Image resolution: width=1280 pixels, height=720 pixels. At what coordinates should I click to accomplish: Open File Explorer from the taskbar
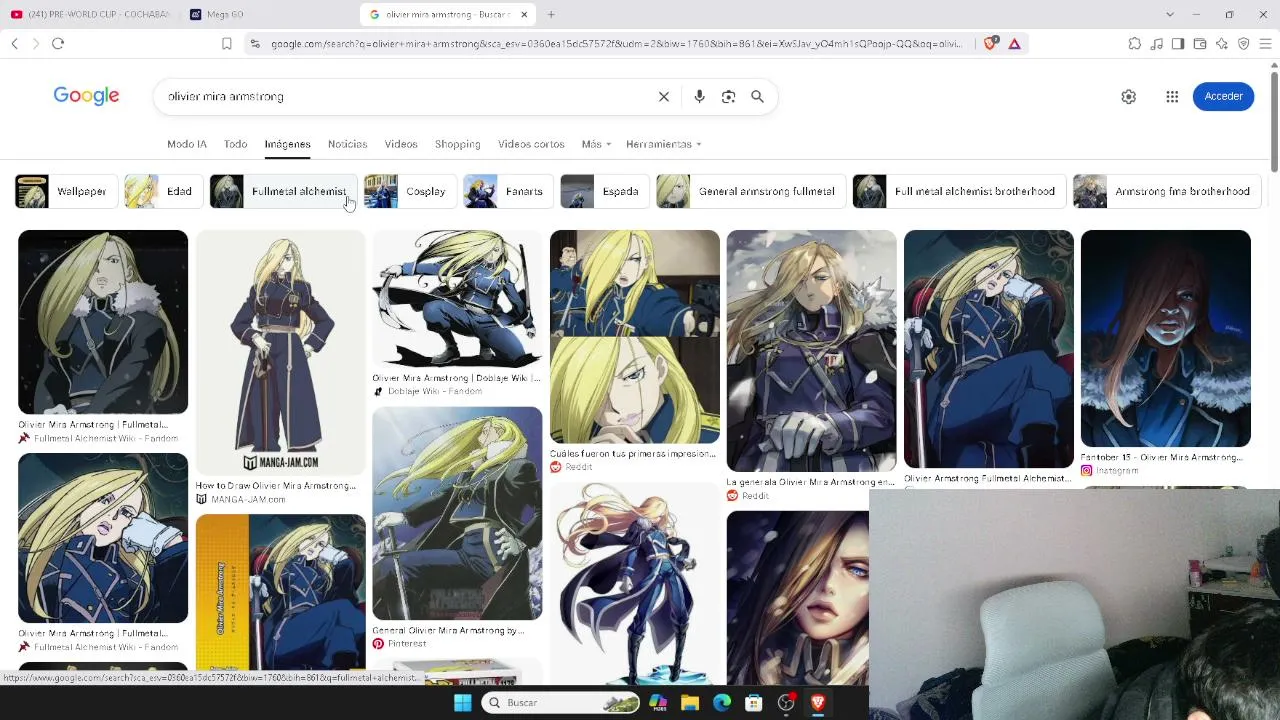[x=690, y=703]
